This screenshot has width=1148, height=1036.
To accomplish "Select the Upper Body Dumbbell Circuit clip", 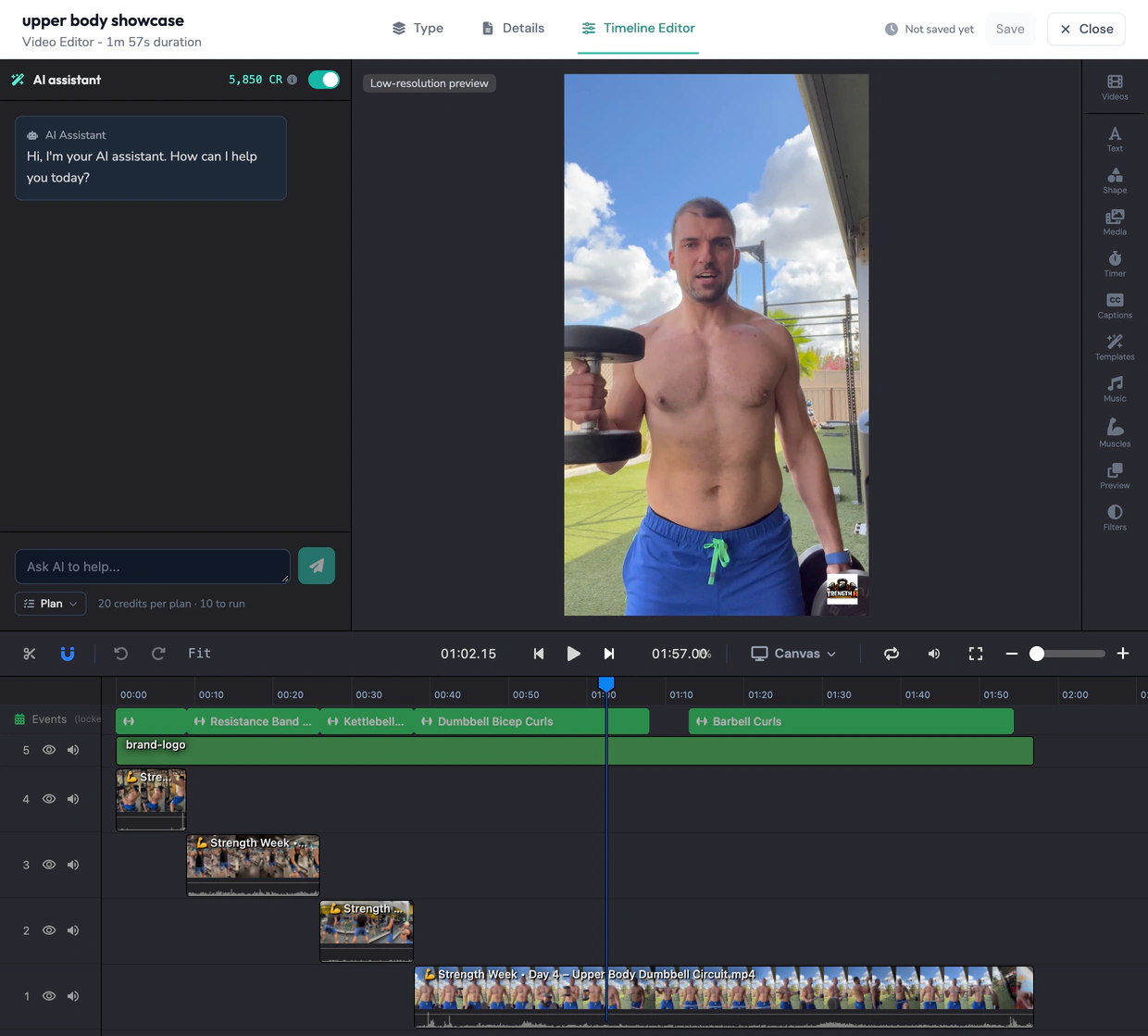I will pyautogui.click(x=723, y=996).
